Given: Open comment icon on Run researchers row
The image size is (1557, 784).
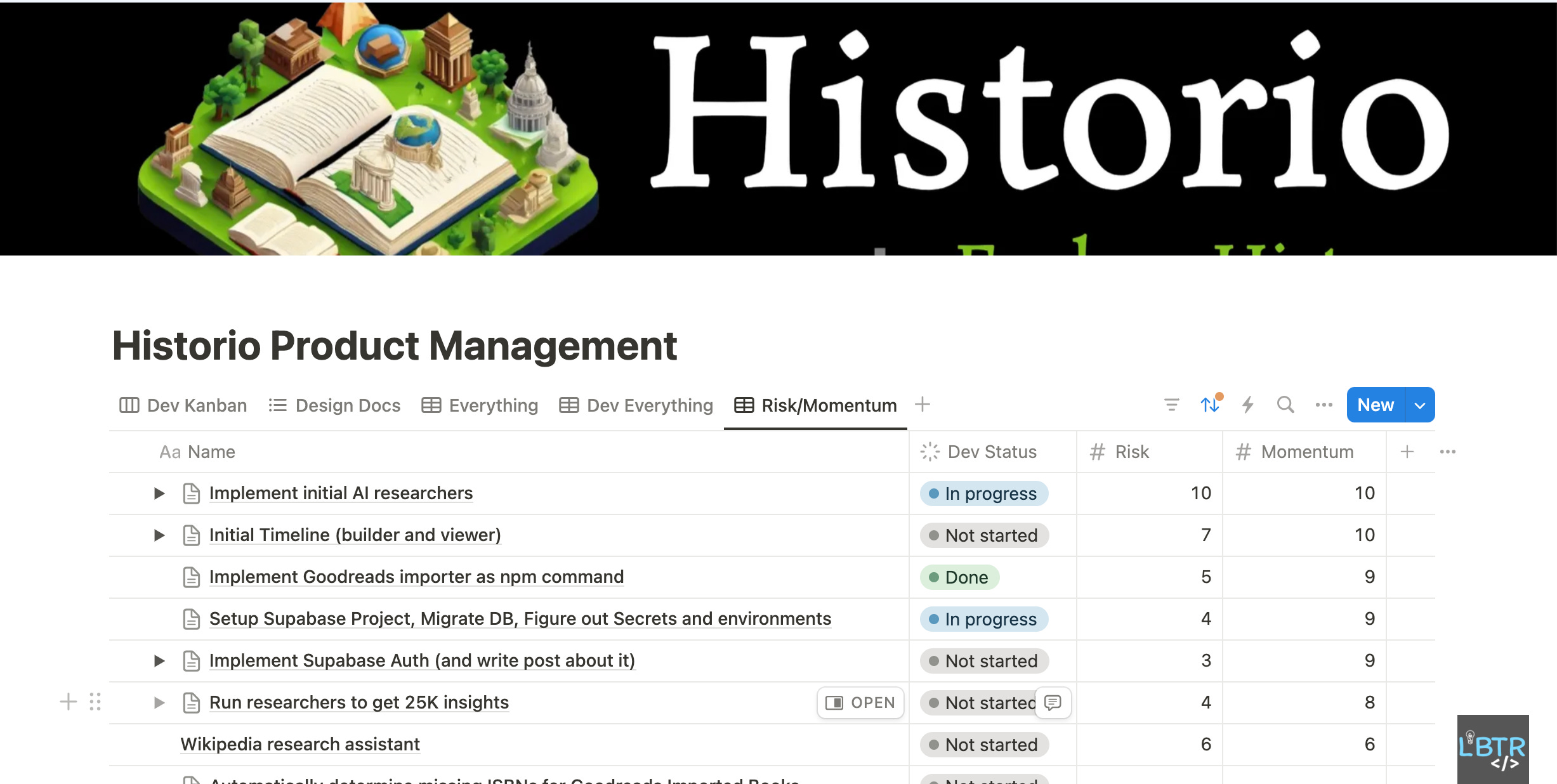Looking at the screenshot, I should [1053, 702].
